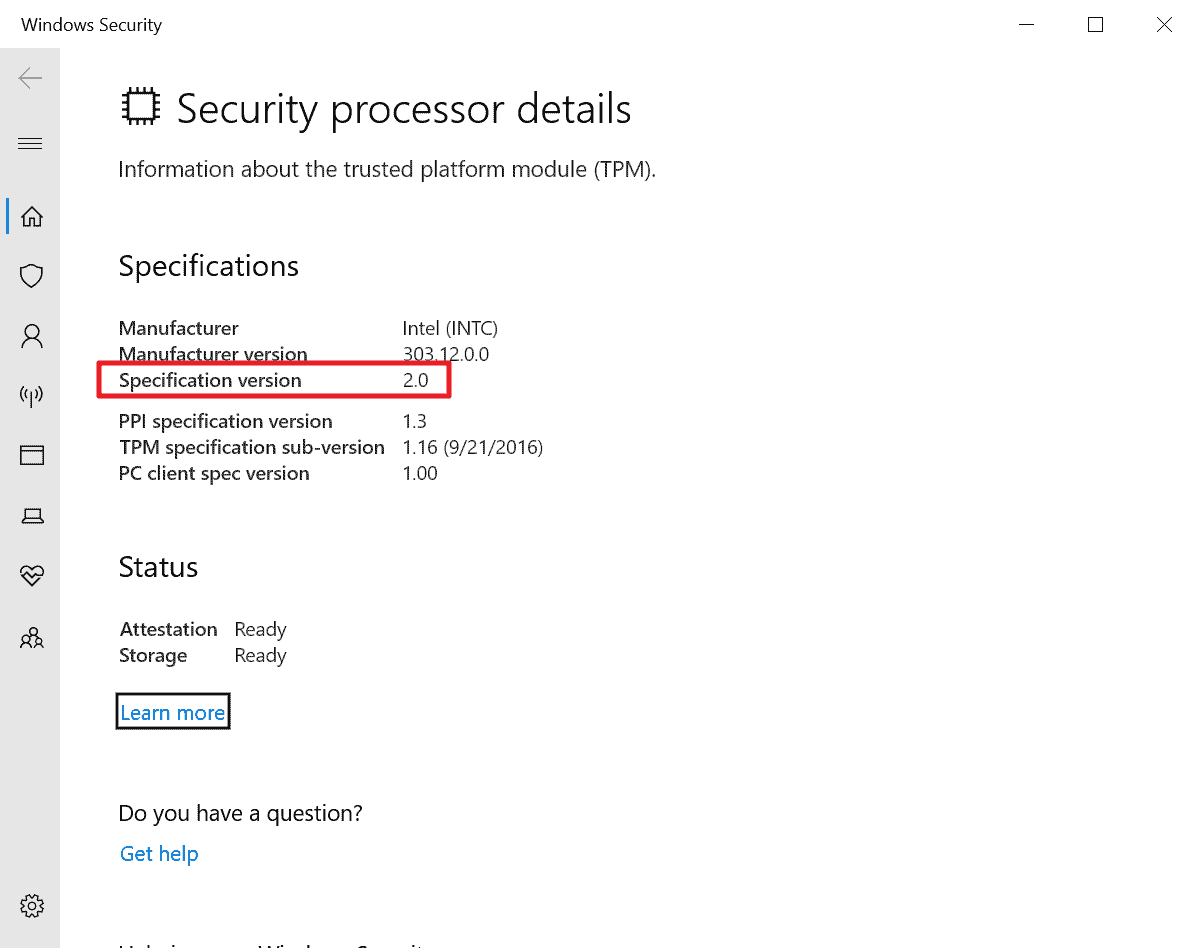Maximize the Windows Security window

[1095, 25]
